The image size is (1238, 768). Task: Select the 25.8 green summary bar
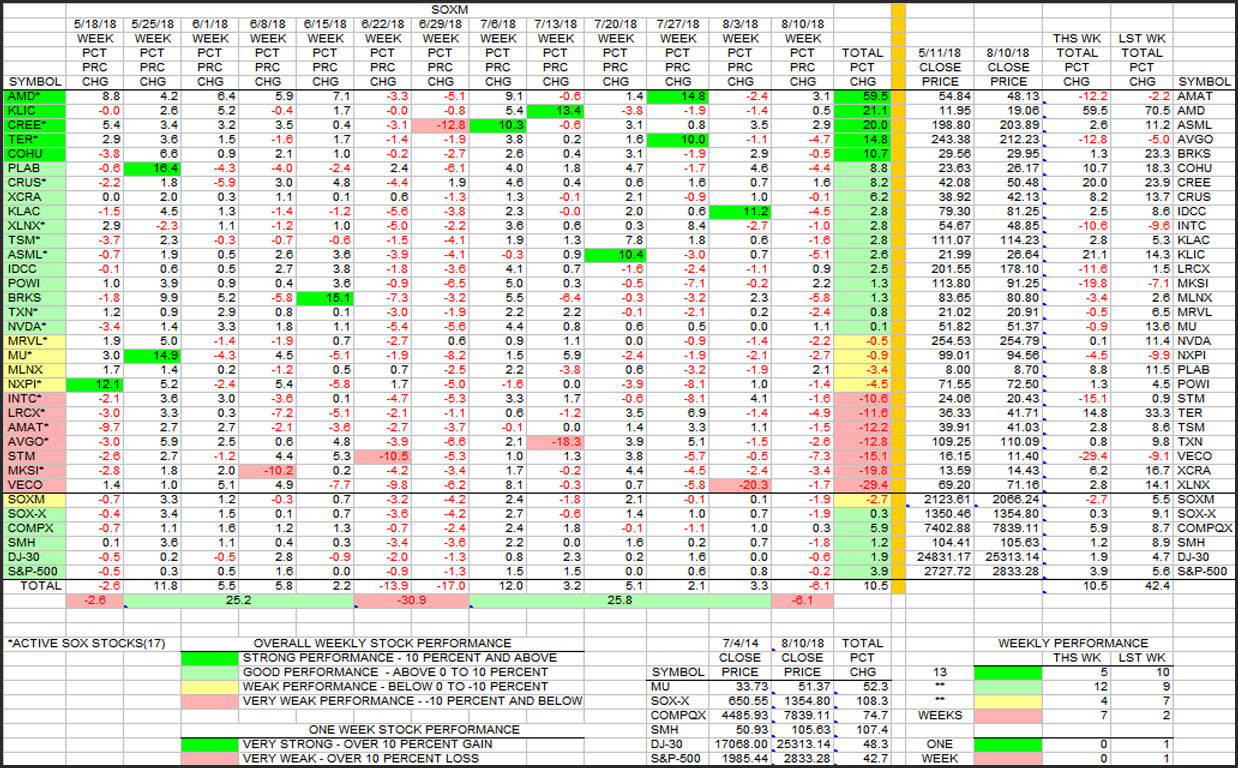coord(620,601)
